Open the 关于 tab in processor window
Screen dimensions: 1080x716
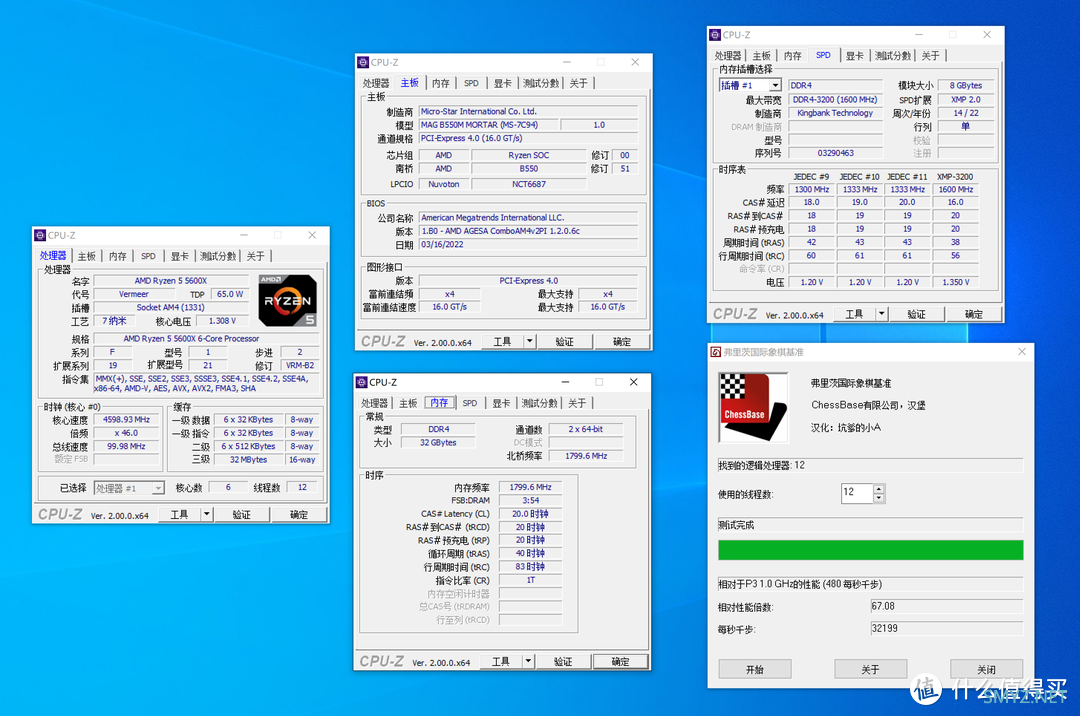256,256
